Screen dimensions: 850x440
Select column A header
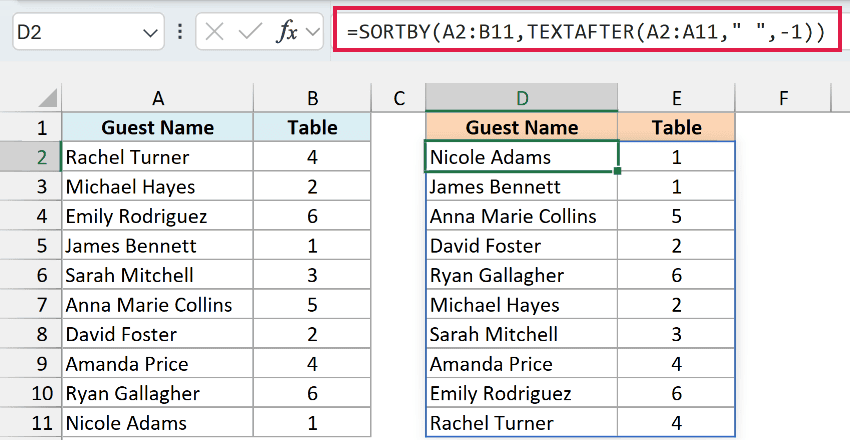click(157, 98)
